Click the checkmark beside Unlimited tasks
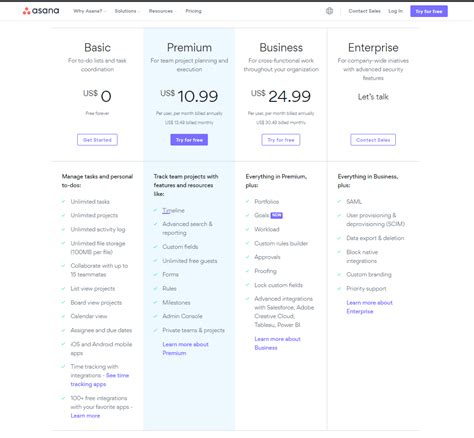The height and width of the screenshot is (438, 474). point(63,201)
